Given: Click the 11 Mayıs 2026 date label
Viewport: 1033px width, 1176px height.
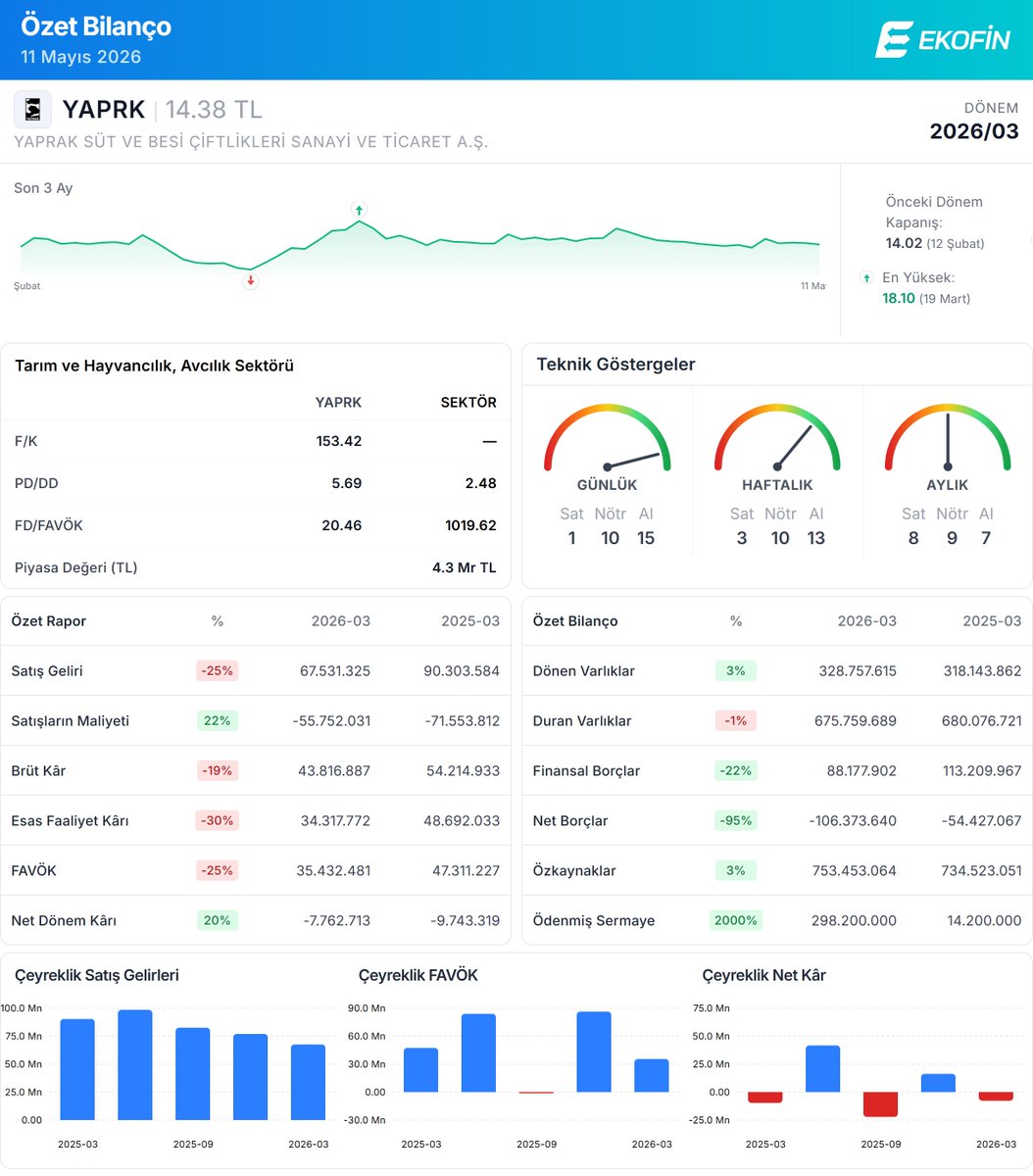Looking at the screenshot, I should point(80,57).
